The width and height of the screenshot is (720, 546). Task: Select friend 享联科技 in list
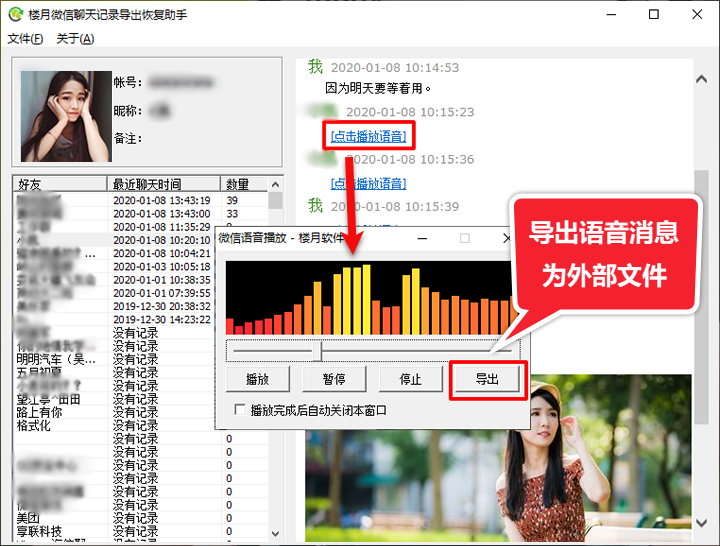pyautogui.click(x=39, y=532)
